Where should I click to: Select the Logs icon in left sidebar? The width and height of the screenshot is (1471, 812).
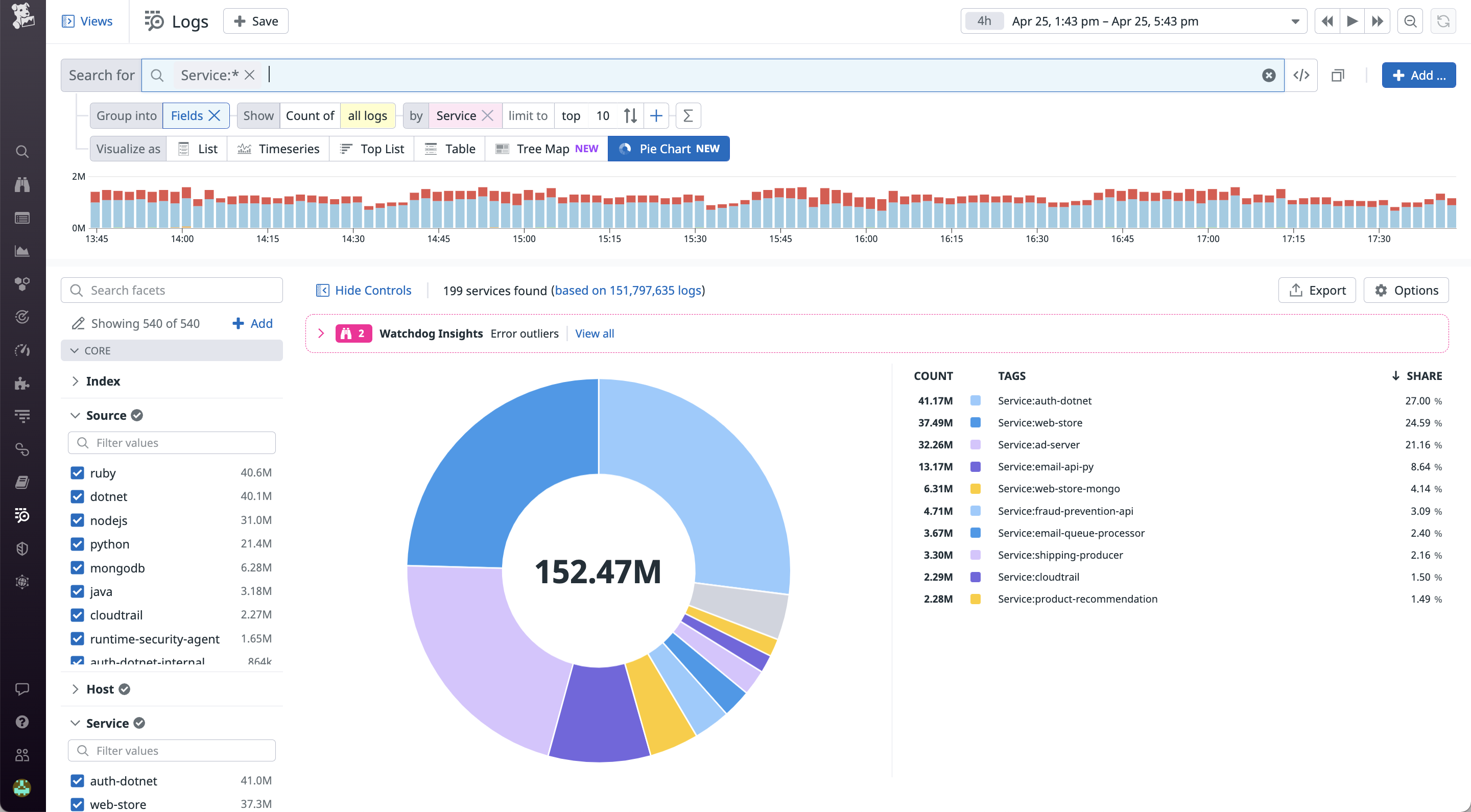[22, 515]
